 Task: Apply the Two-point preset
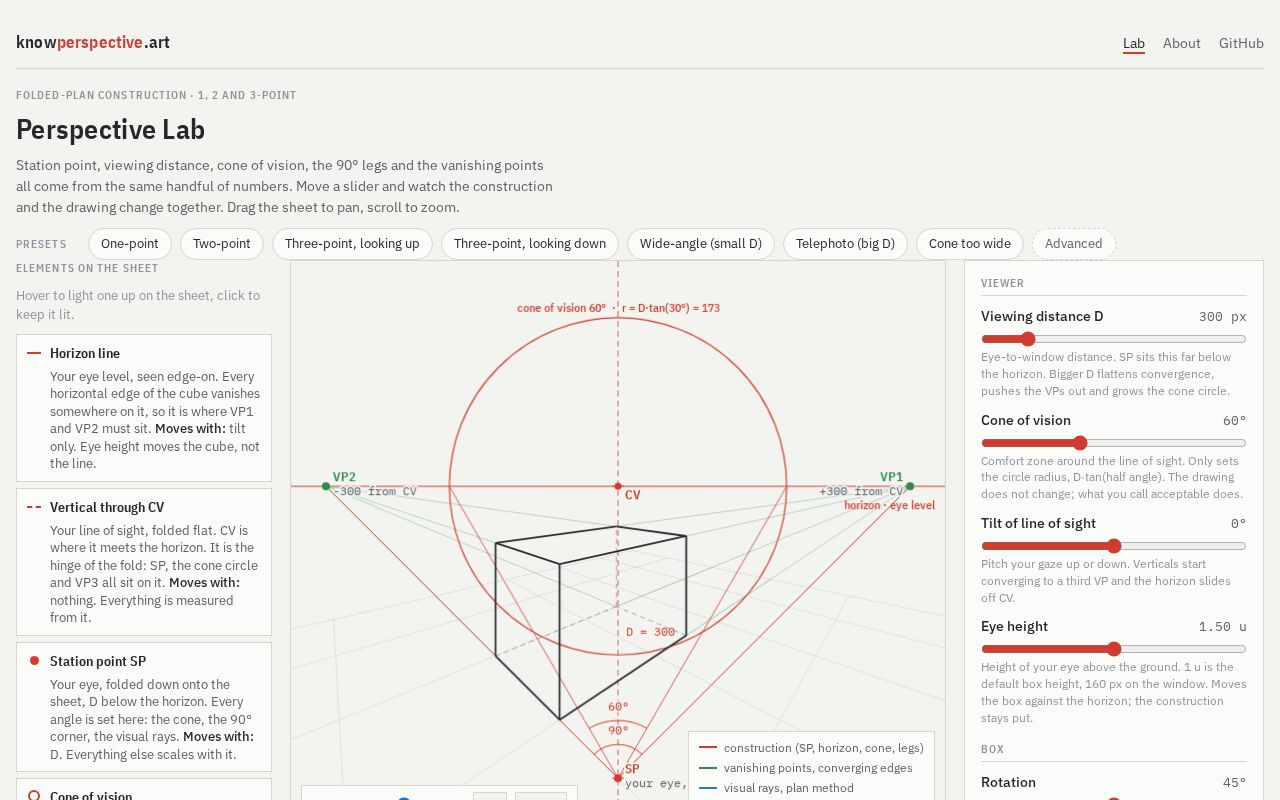(222, 244)
